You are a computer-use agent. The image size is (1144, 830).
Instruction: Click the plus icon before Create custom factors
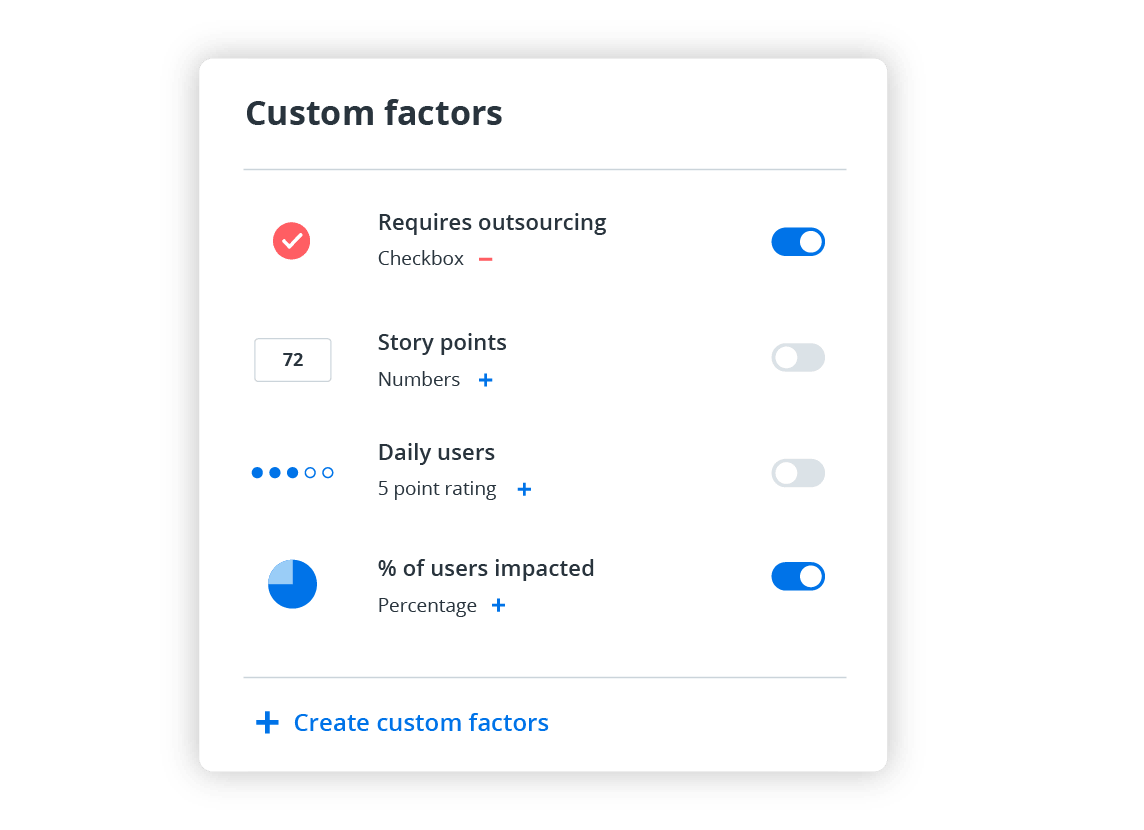[x=267, y=722]
